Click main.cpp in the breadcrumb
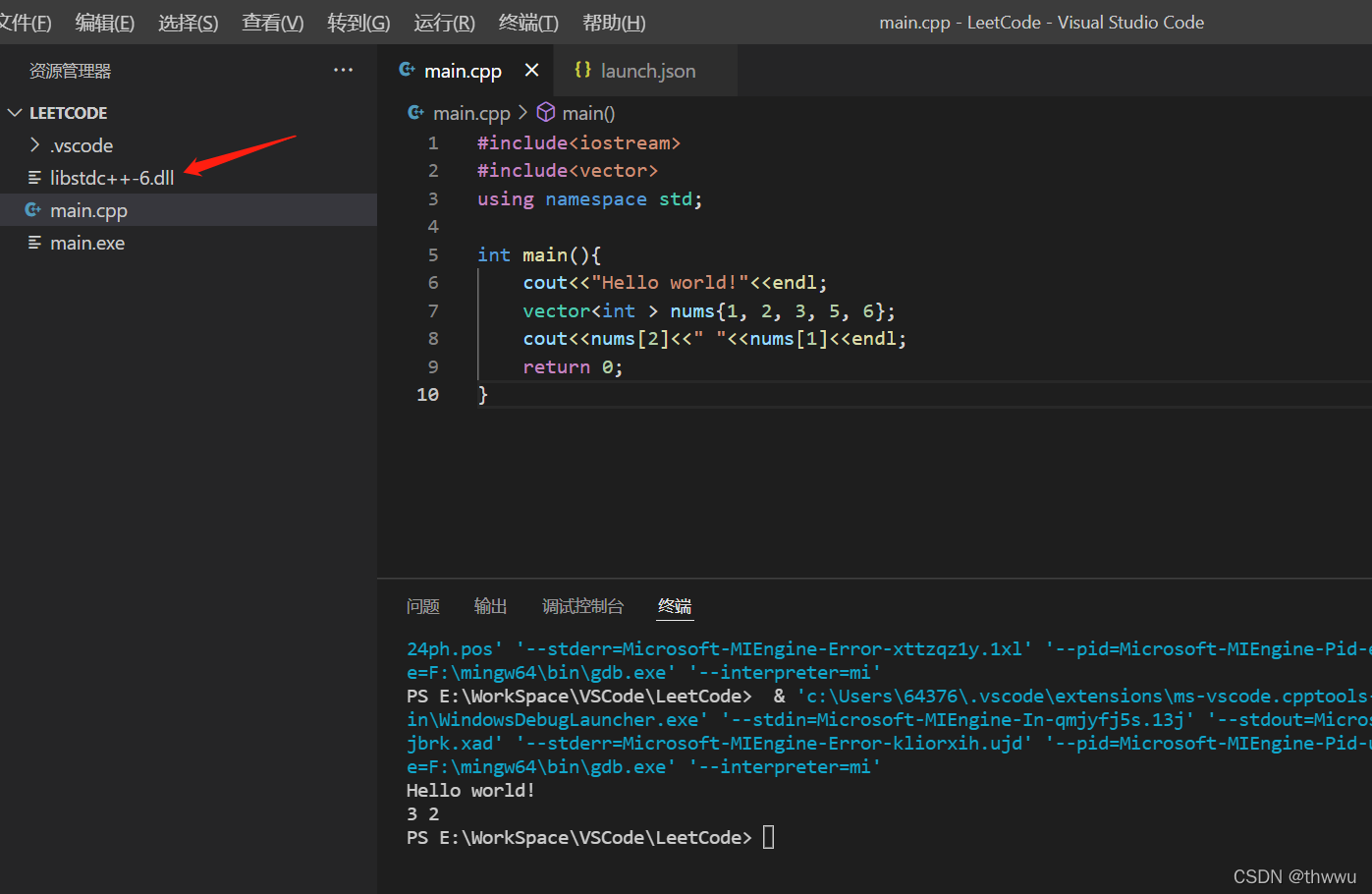The image size is (1372, 894). 471,113
